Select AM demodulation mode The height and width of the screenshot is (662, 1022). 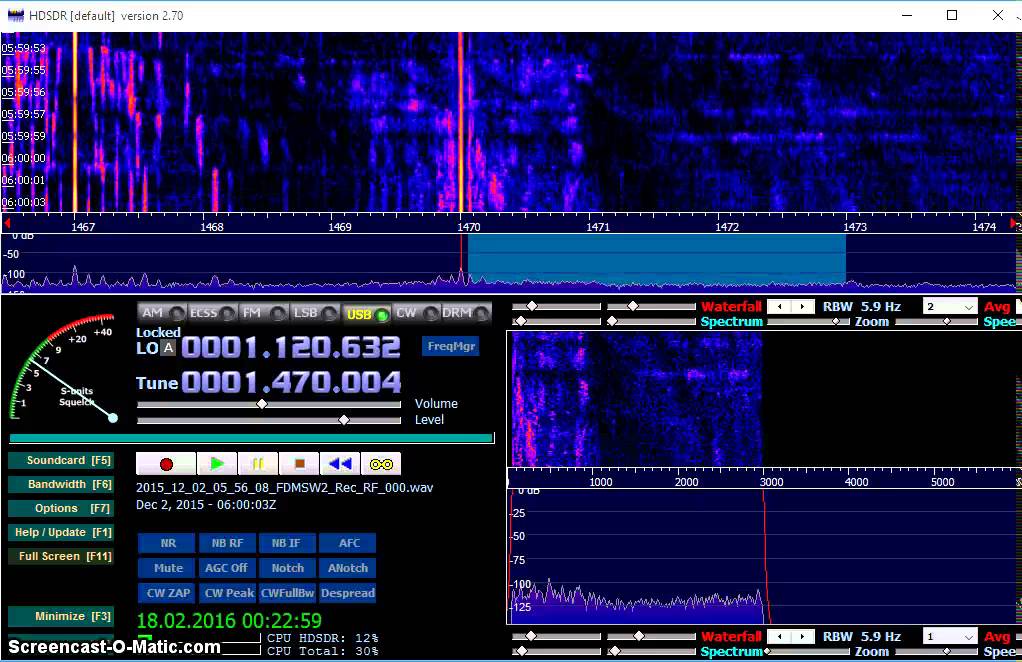tap(162, 313)
